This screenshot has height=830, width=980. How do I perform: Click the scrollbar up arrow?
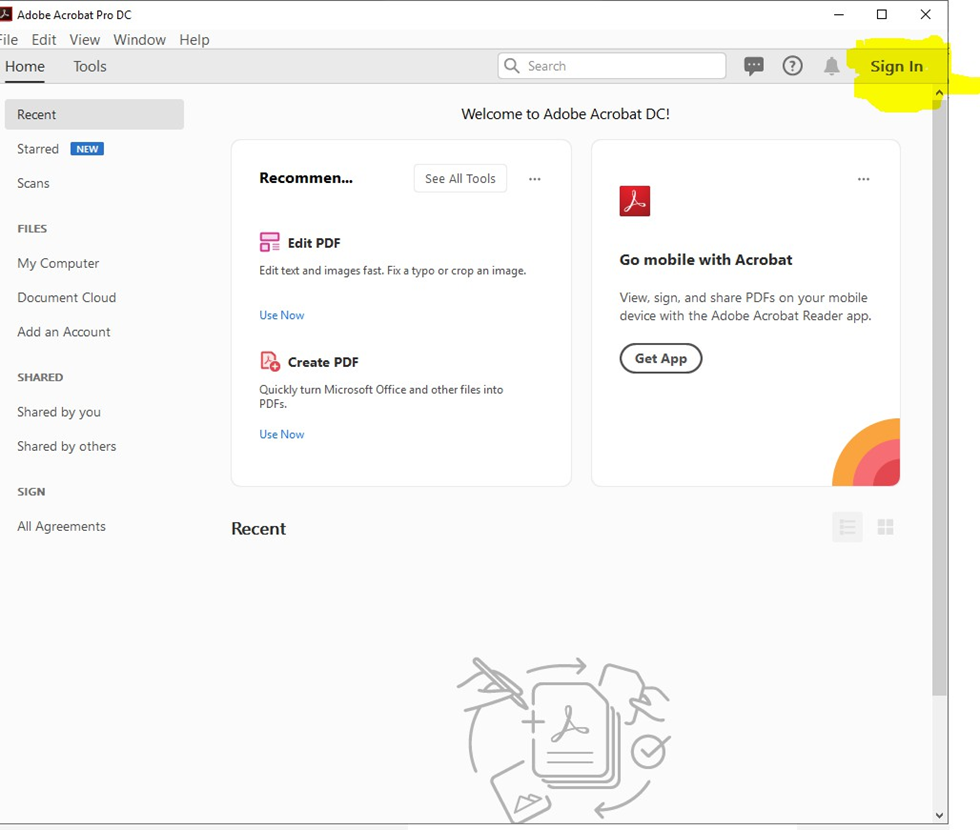pyautogui.click(x=939, y=92)
